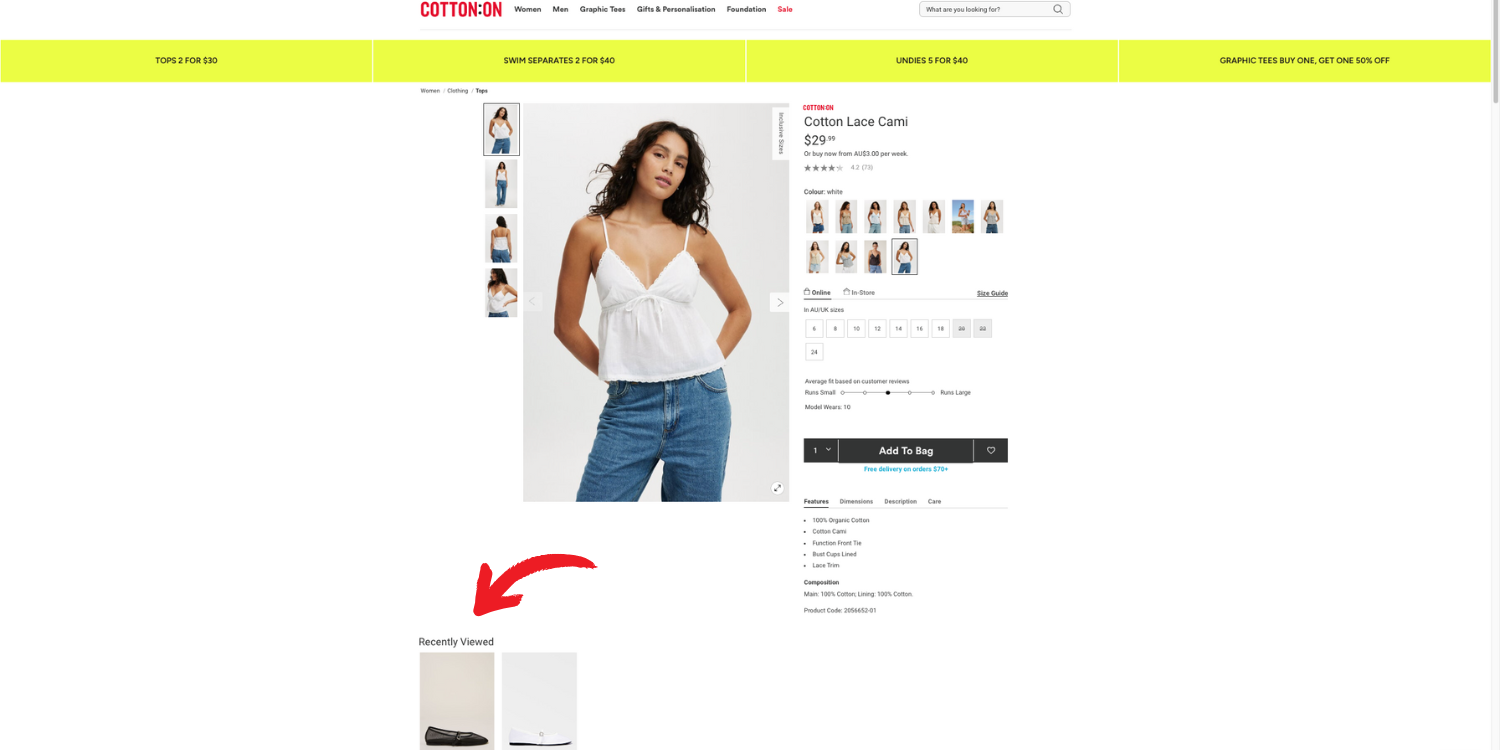
Task: Show next product image arrow
Action: [779, 302]
